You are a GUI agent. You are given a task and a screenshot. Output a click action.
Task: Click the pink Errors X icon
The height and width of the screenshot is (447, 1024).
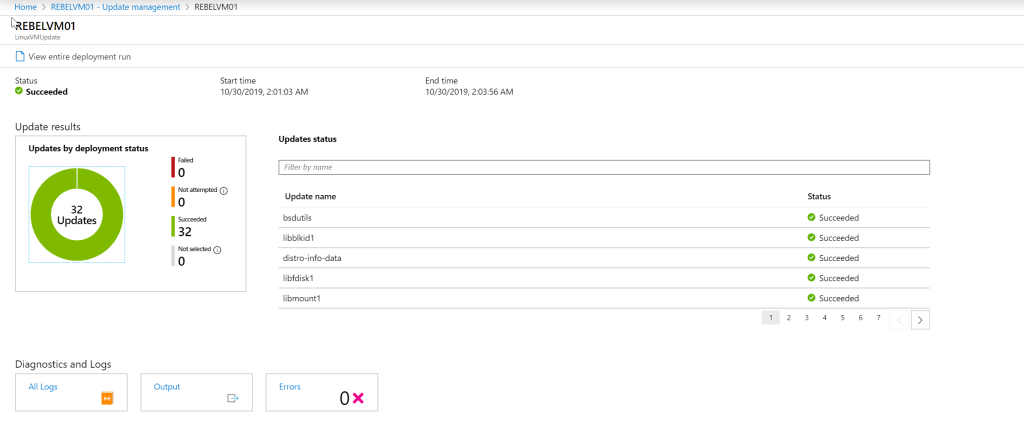click(358, 398)
